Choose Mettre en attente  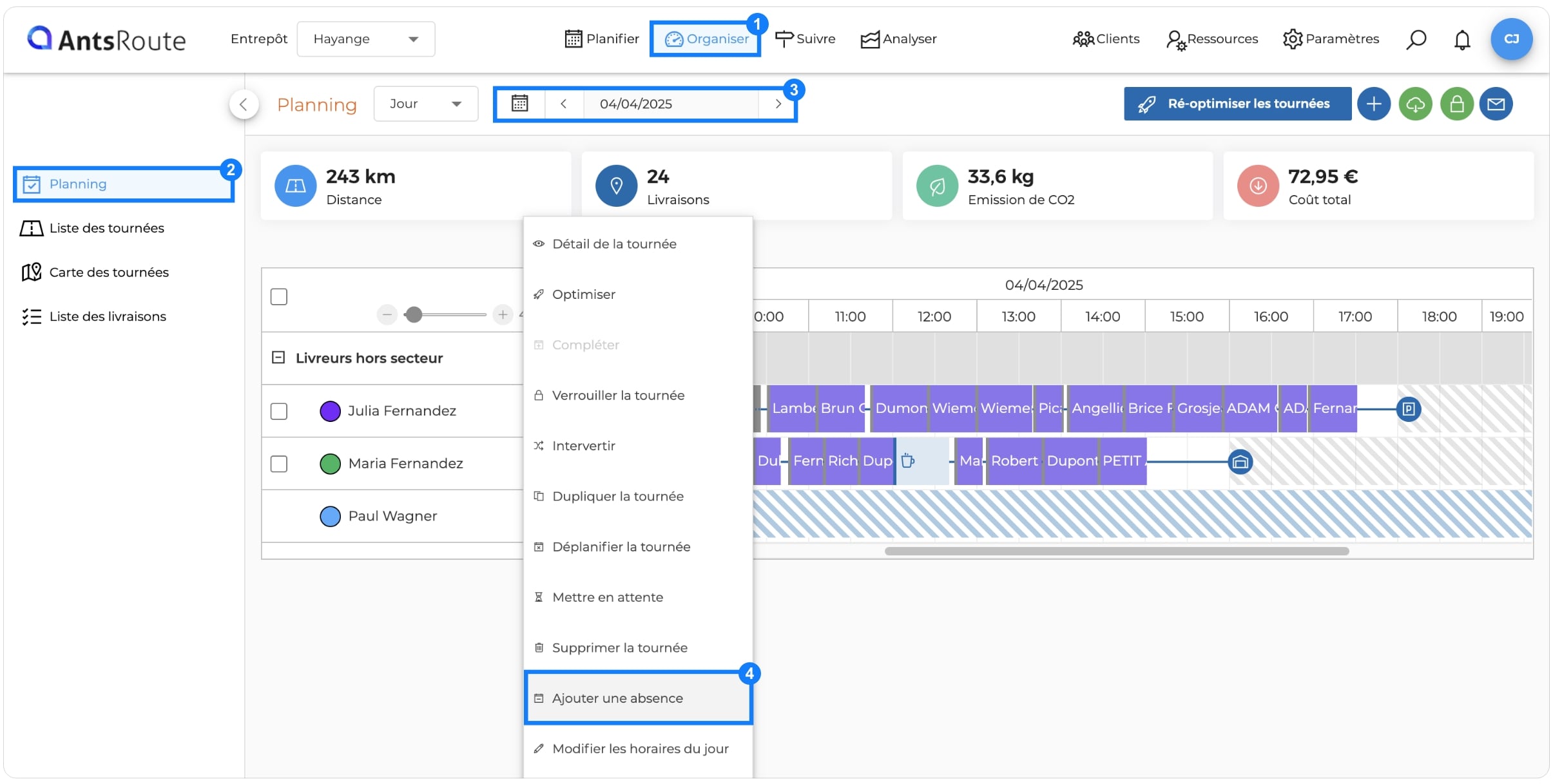(x=638, y=597)
